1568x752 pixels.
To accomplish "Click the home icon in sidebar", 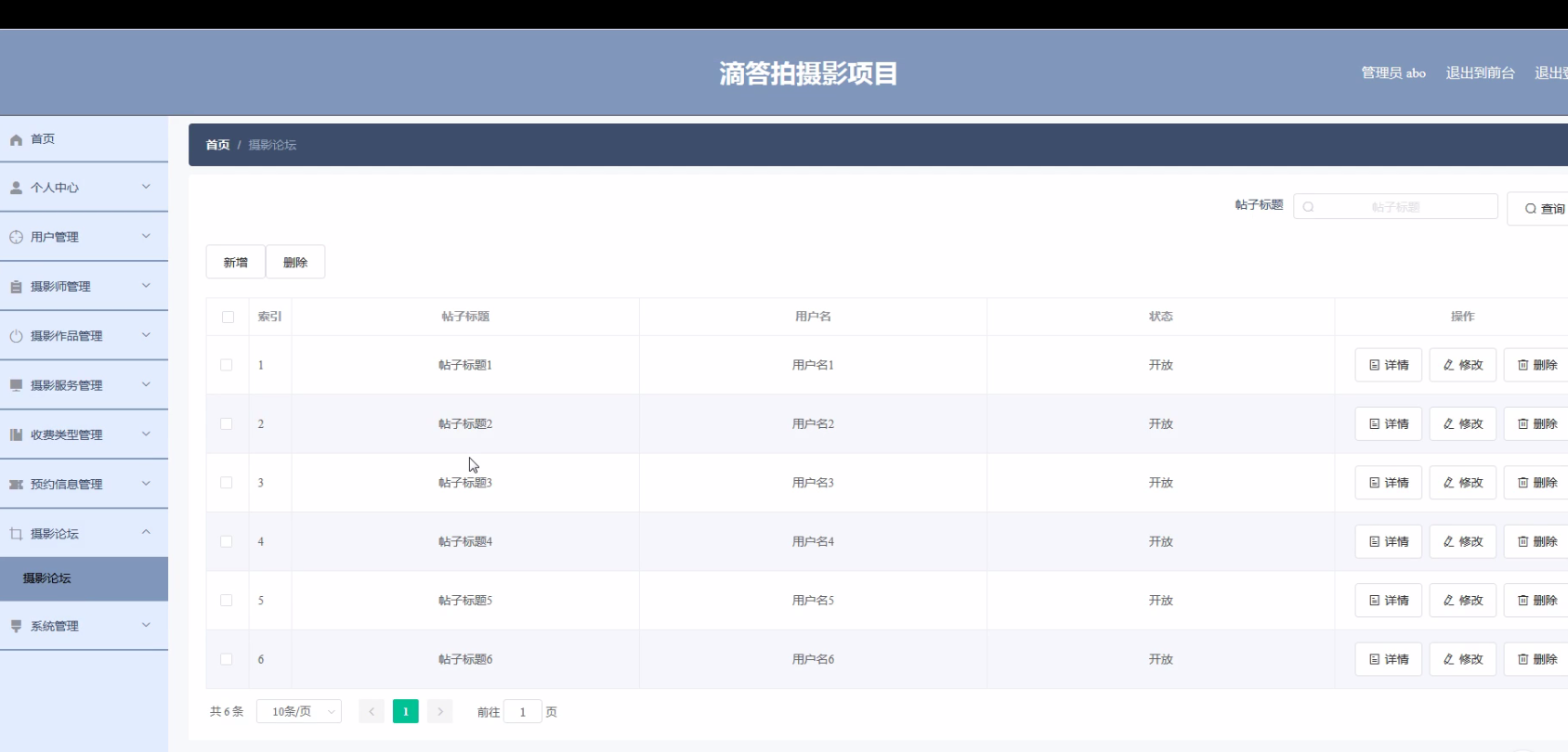I will pyautogui.click(x=16, y=139).
